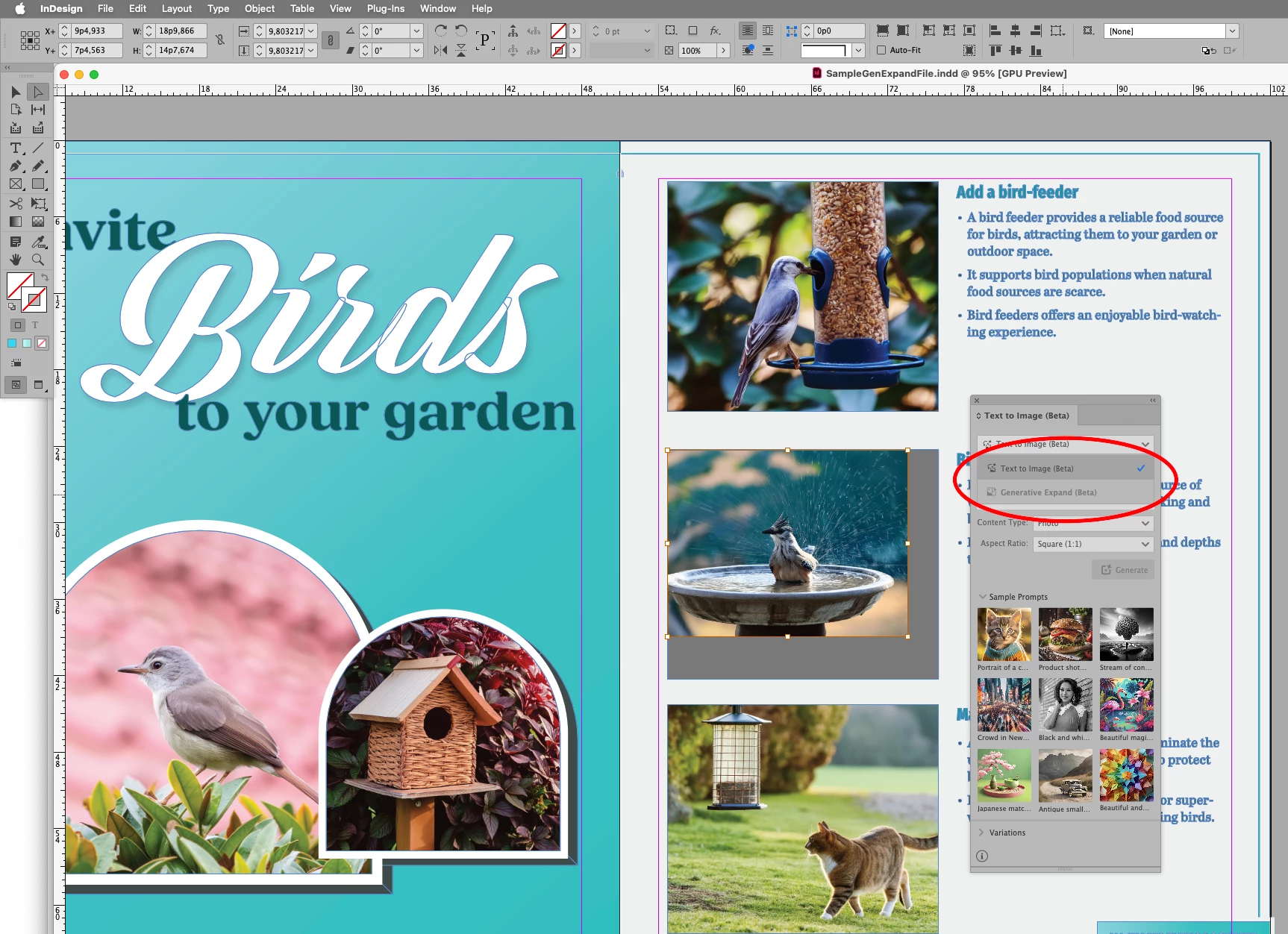The image size is (1288, 934).
Task: Open the Aspect Ratio Square (1:1) dropdown
Action: pyautogui.click(x=1093, y=544)
